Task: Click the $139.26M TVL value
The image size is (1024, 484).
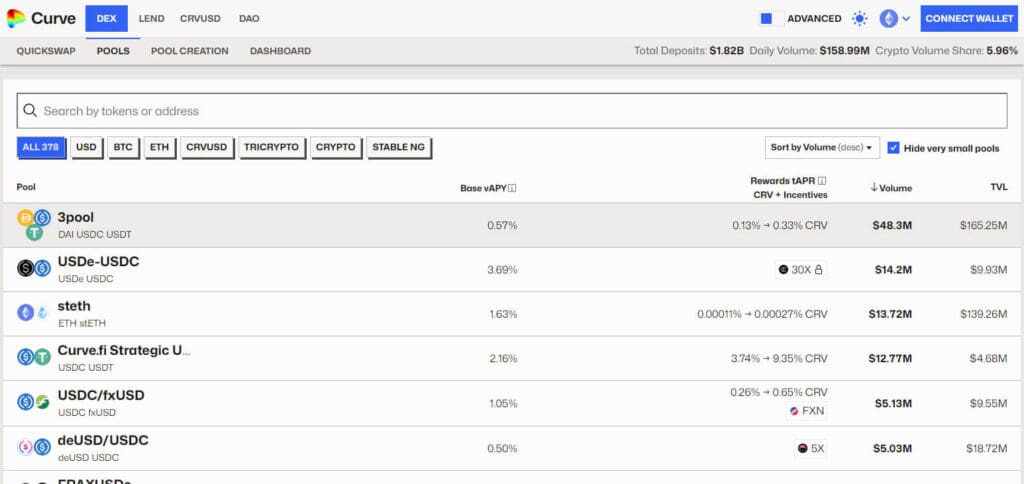Action: 984,314
